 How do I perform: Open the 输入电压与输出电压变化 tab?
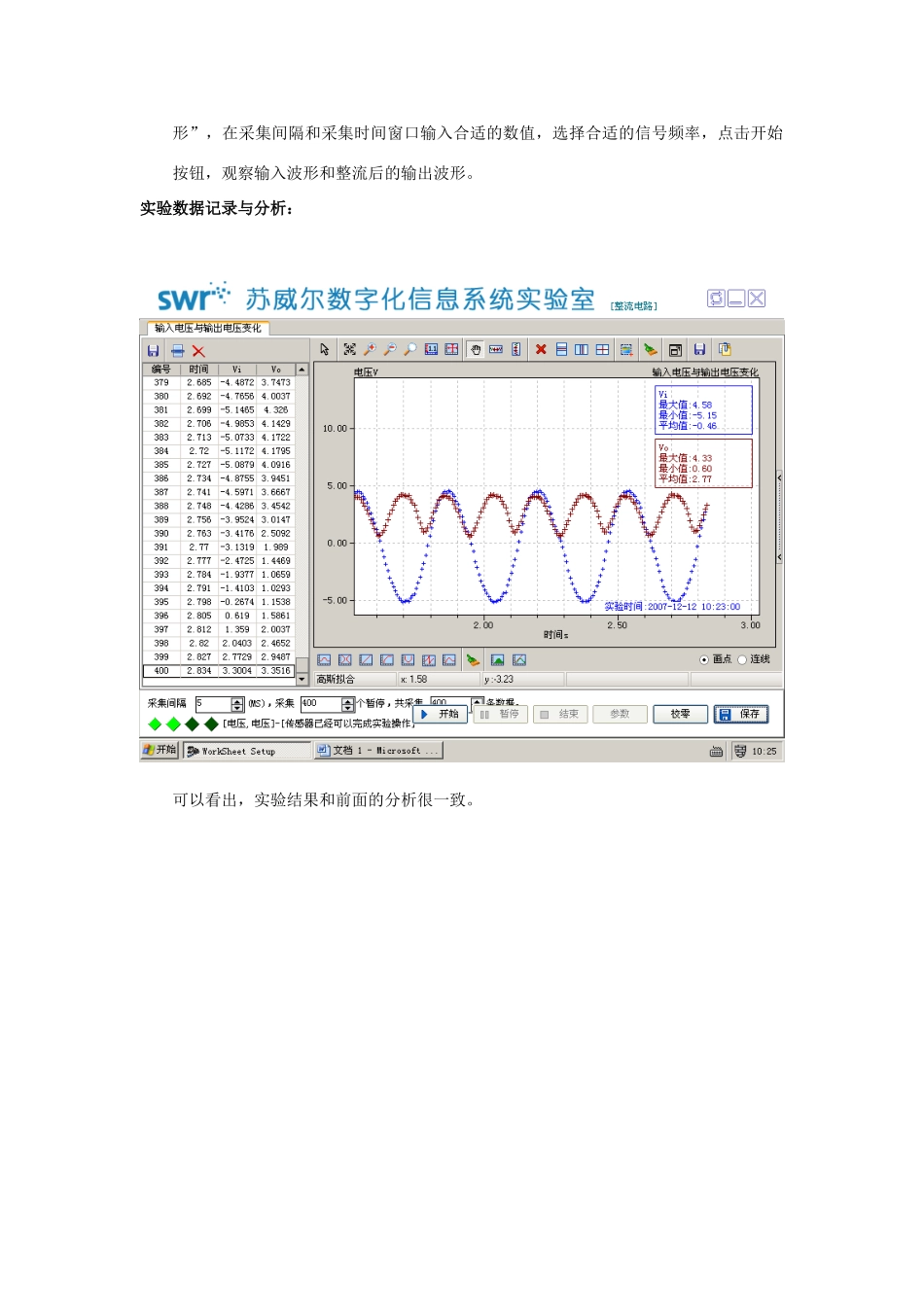point(207,328)
